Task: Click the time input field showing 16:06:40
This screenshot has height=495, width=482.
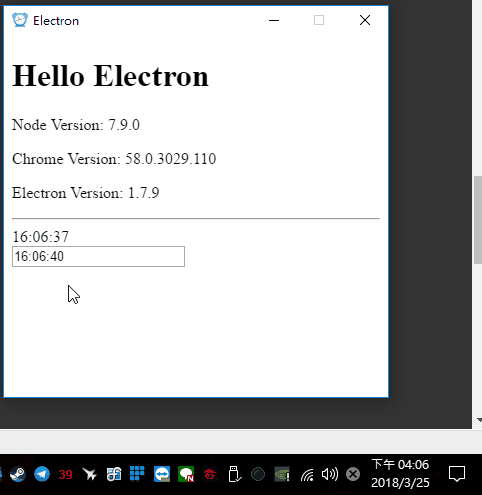Action: click(98, 256)
